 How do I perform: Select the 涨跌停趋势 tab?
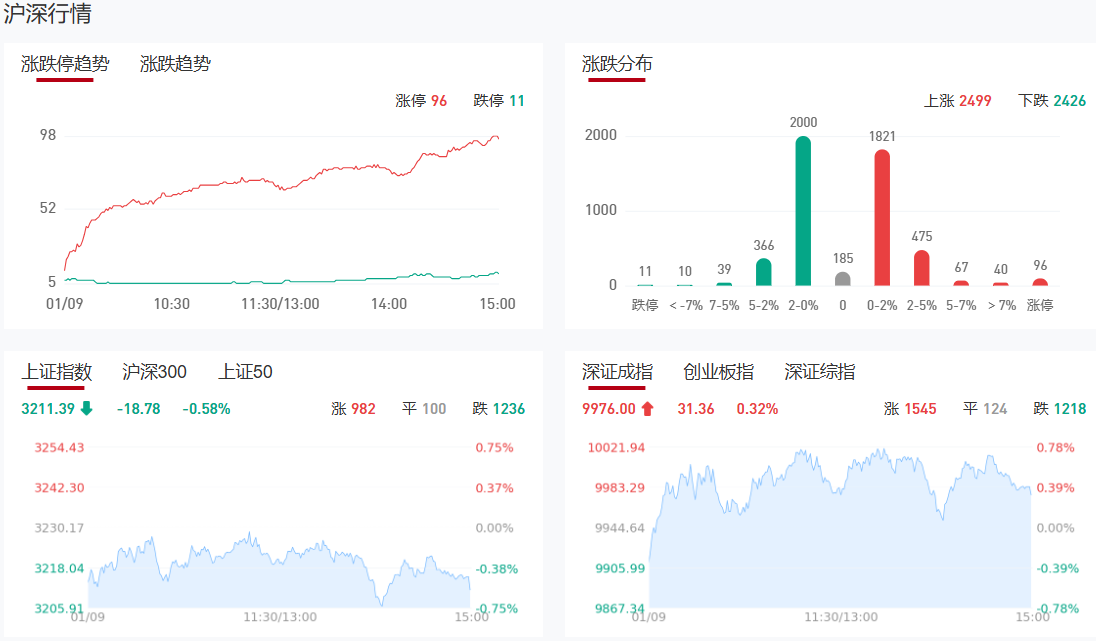tap(65, 64)
